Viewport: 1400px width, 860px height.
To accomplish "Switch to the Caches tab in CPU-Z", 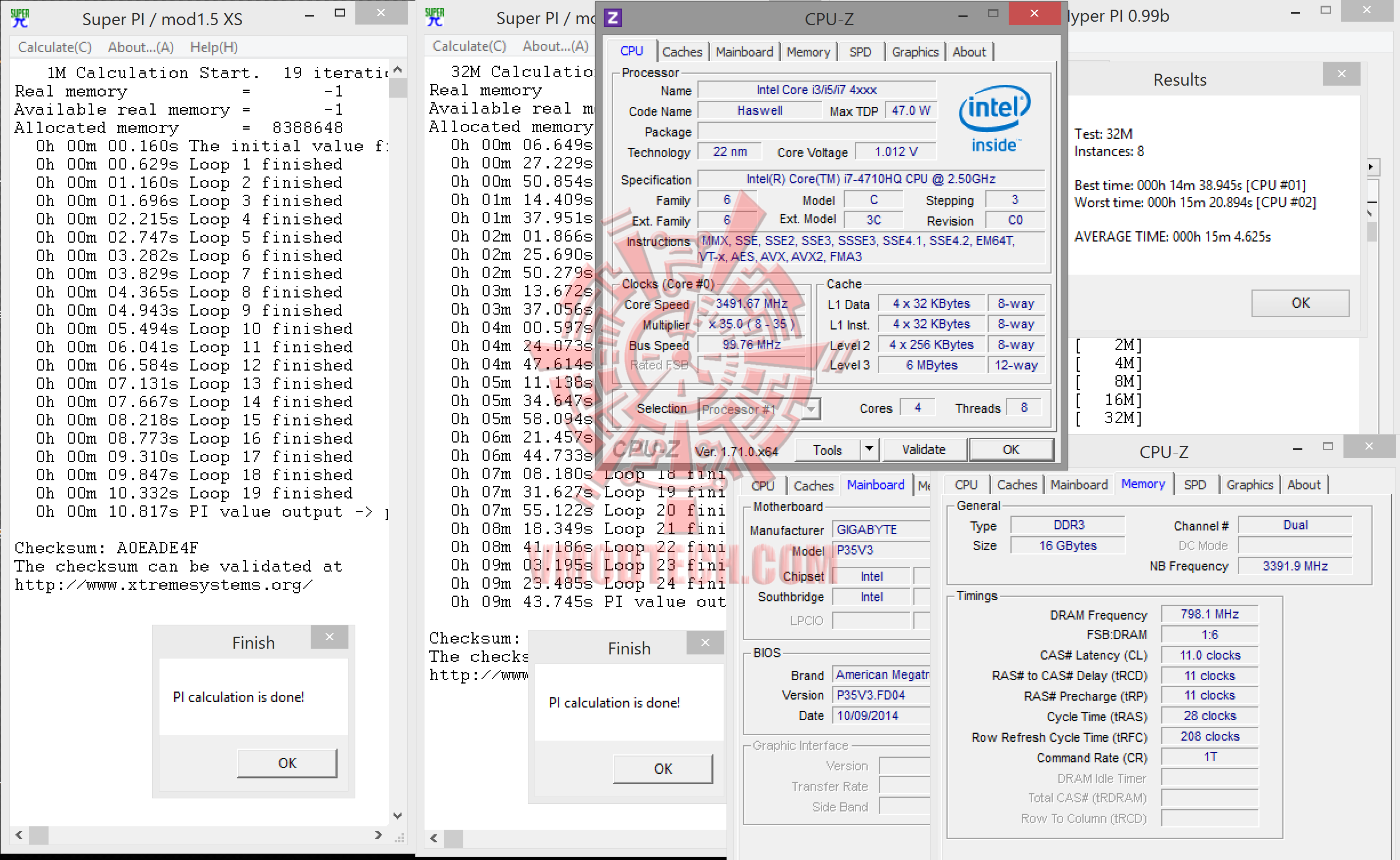I will pos(682,52).
